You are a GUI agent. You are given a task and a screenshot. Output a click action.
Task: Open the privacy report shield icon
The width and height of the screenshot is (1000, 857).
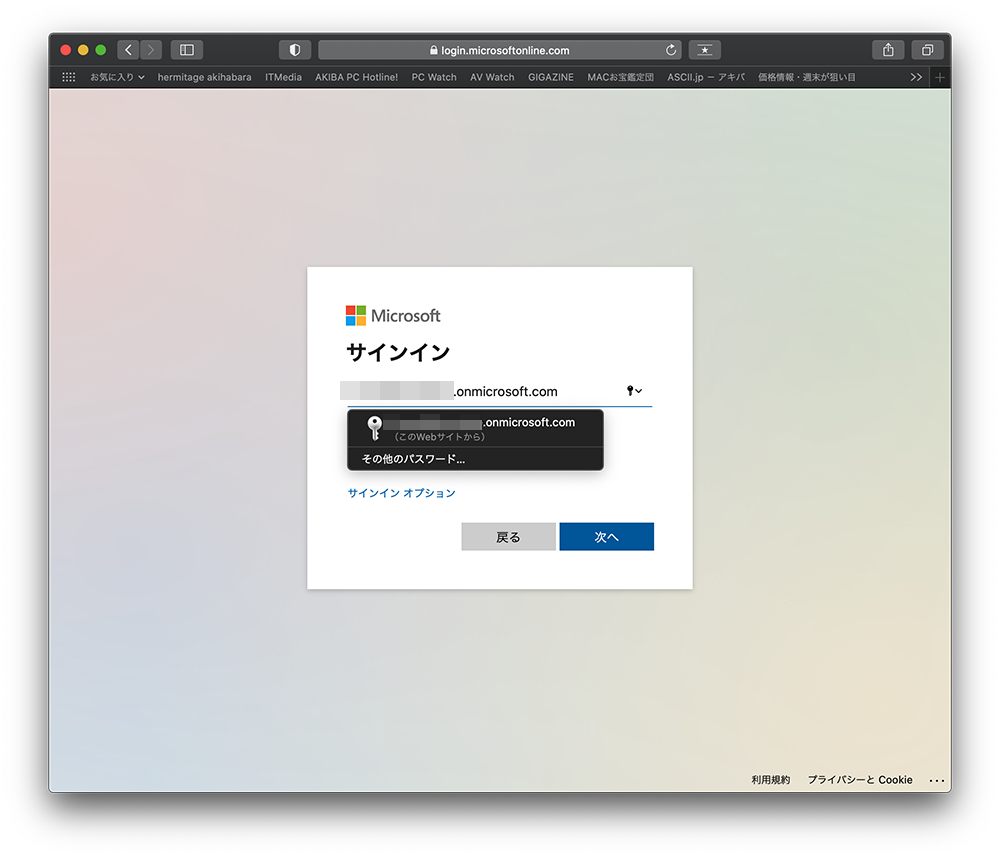pos(295,50)
